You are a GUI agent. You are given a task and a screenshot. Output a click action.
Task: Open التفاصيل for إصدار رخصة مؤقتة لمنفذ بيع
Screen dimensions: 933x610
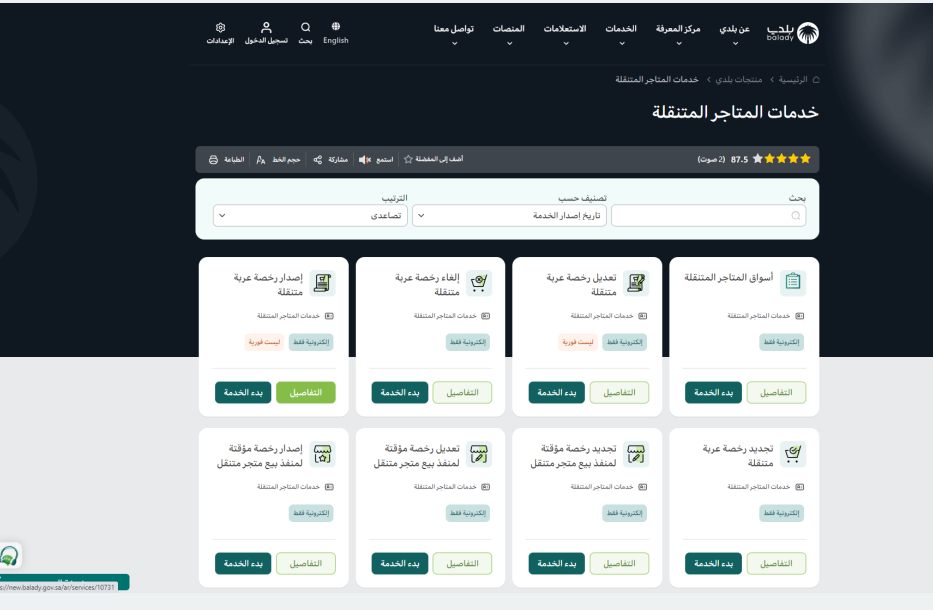306,564
